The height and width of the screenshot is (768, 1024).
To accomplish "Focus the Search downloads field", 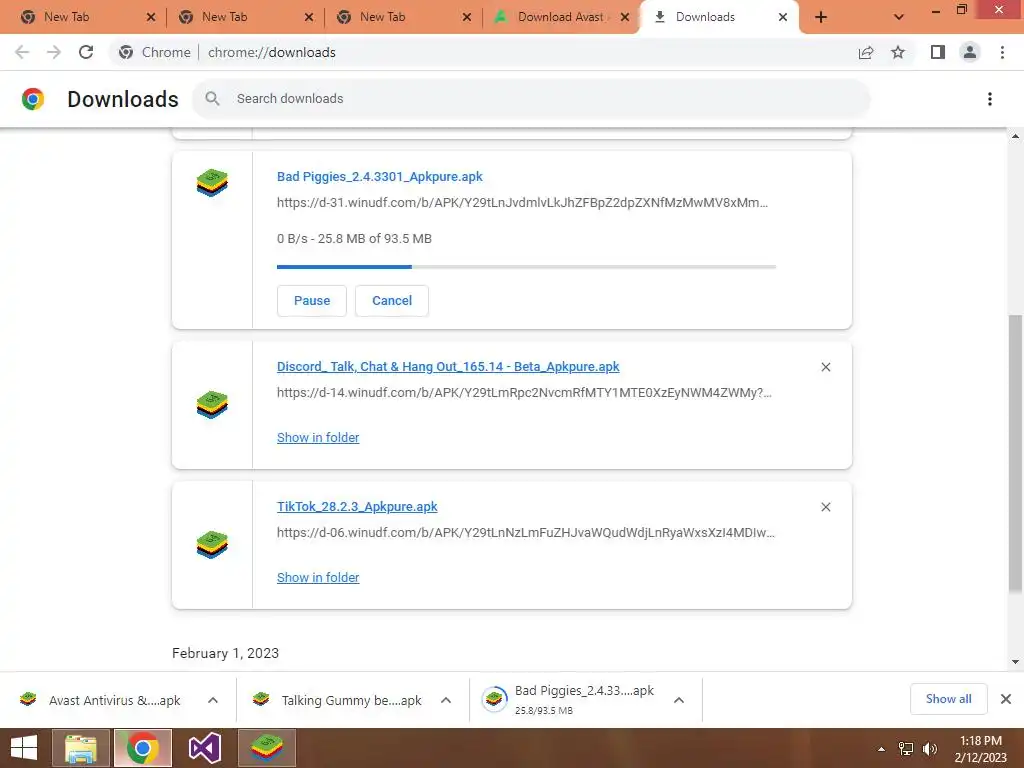I will [x=532, y=99].
